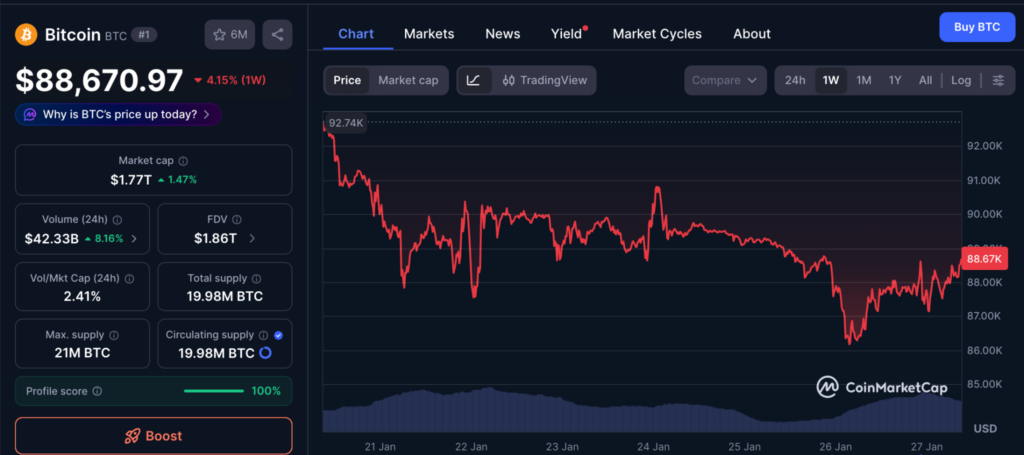Open the Compare dropdown
The width and height of the screenshot is (1024, 455).
coord(726,80)
